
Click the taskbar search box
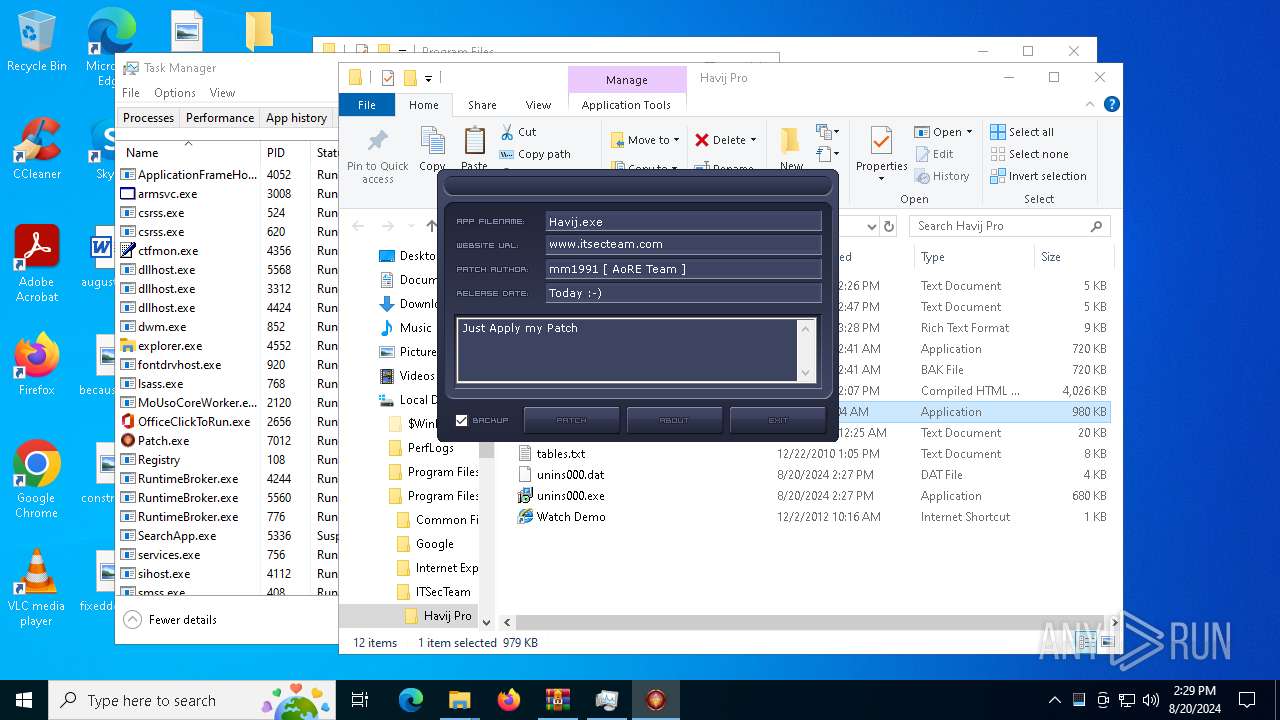point(192,700)
